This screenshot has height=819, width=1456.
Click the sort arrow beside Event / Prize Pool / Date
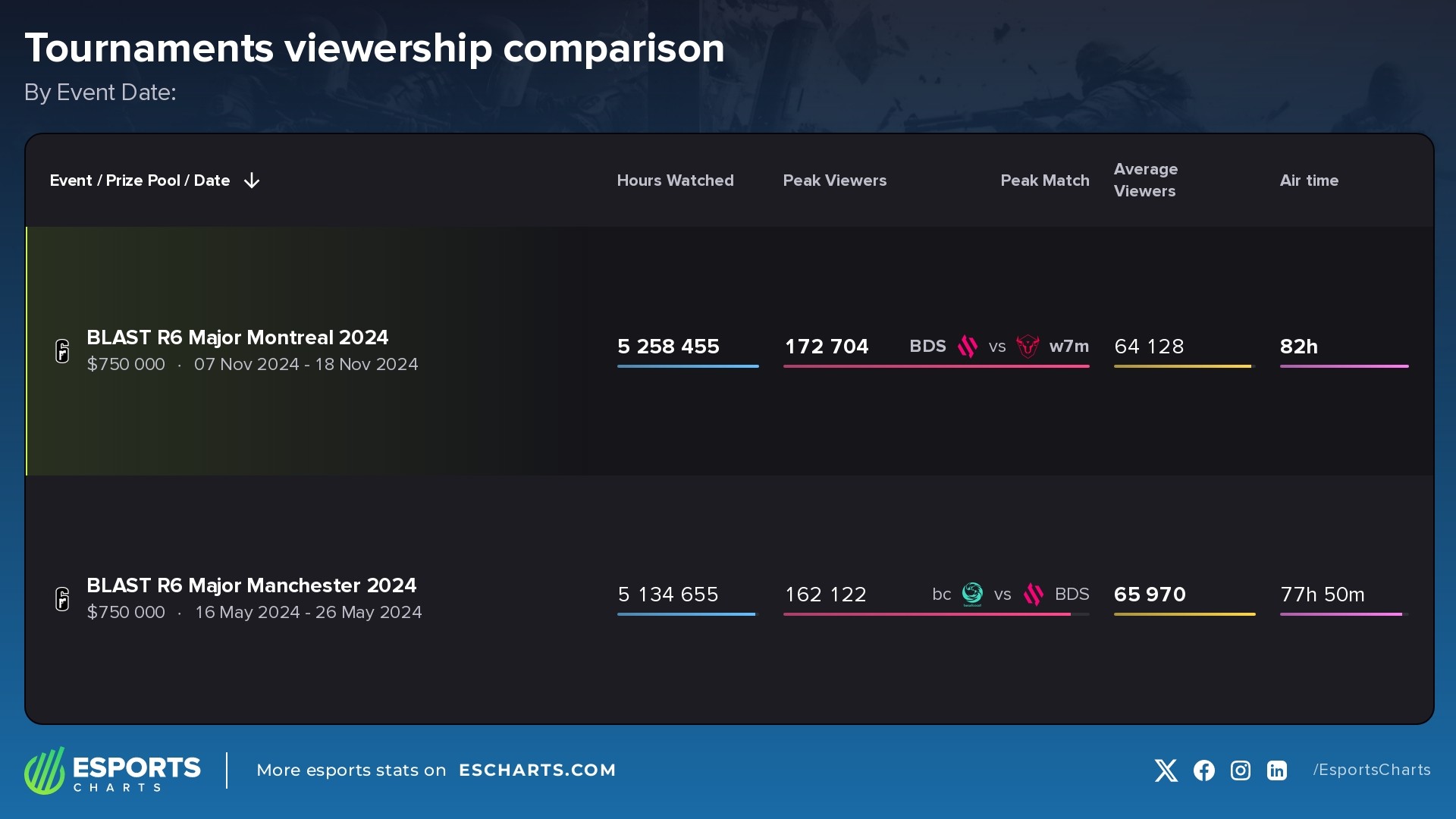pos(252,180)
